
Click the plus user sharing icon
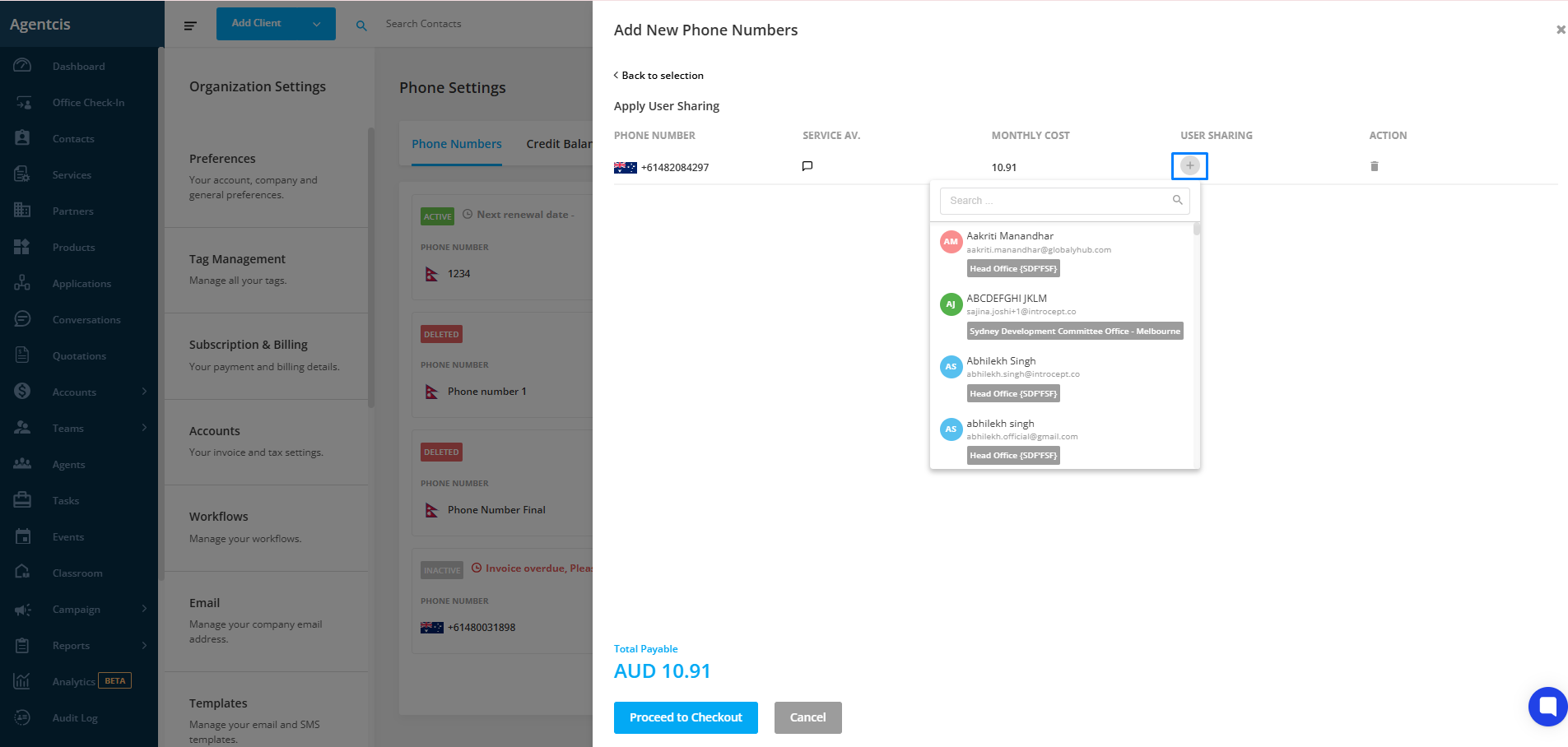tap(1189, 166)
